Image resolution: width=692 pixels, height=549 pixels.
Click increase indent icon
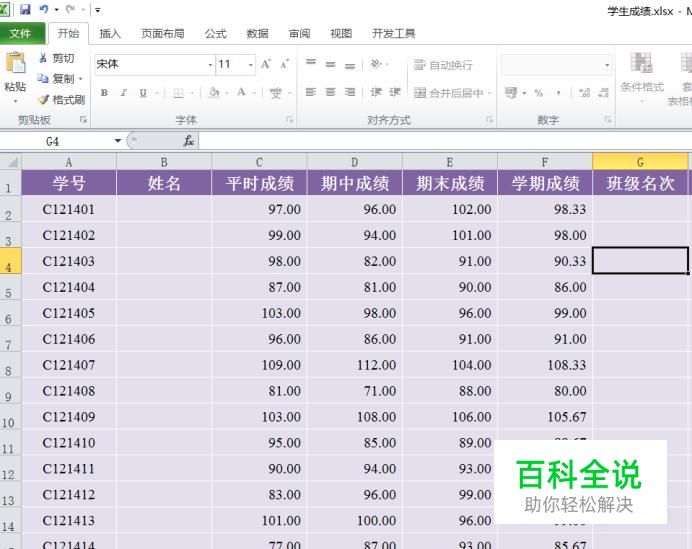(x=395, y=92)
